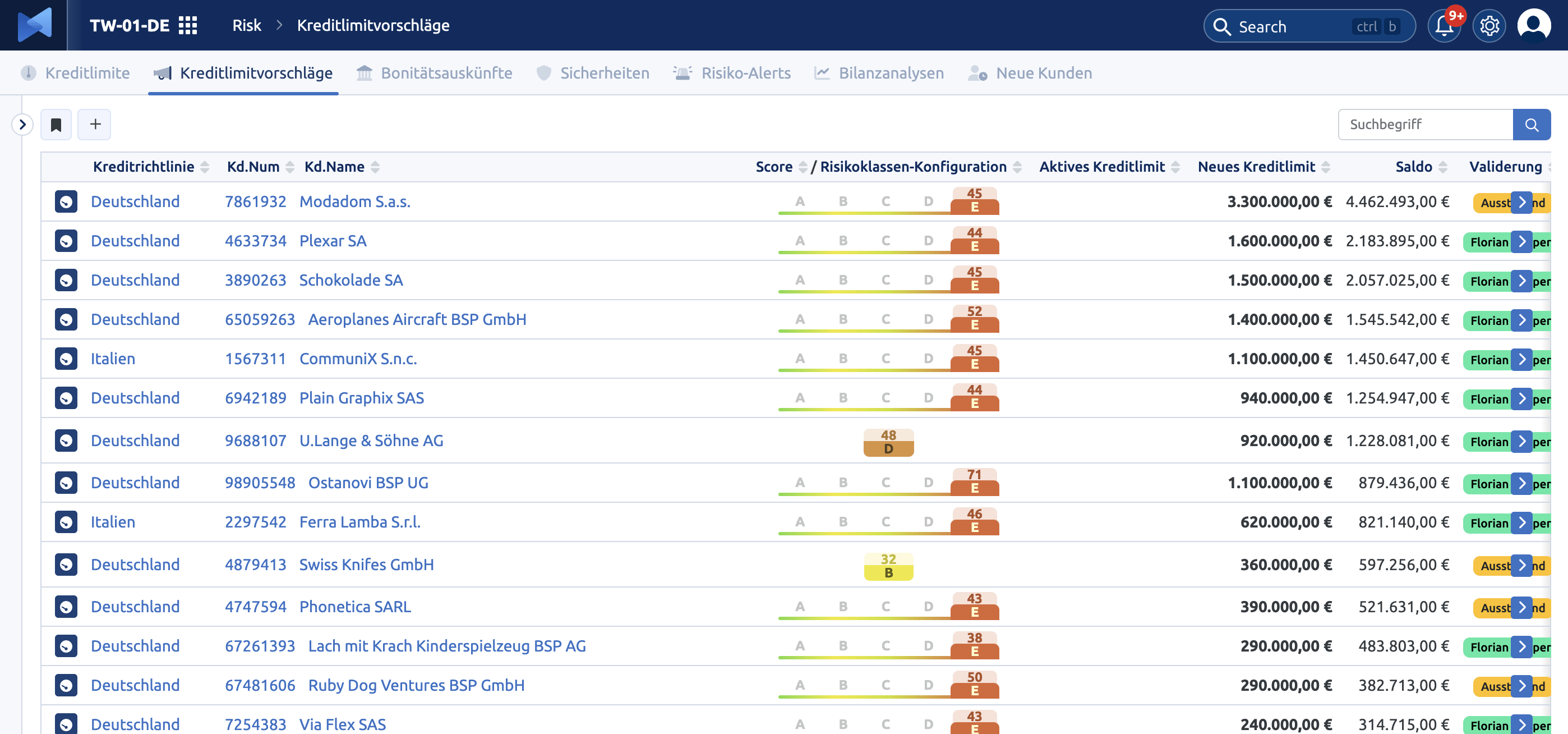Click the row icon for Modadom S.a.s.
The image size is (1568, 734).
66,201
